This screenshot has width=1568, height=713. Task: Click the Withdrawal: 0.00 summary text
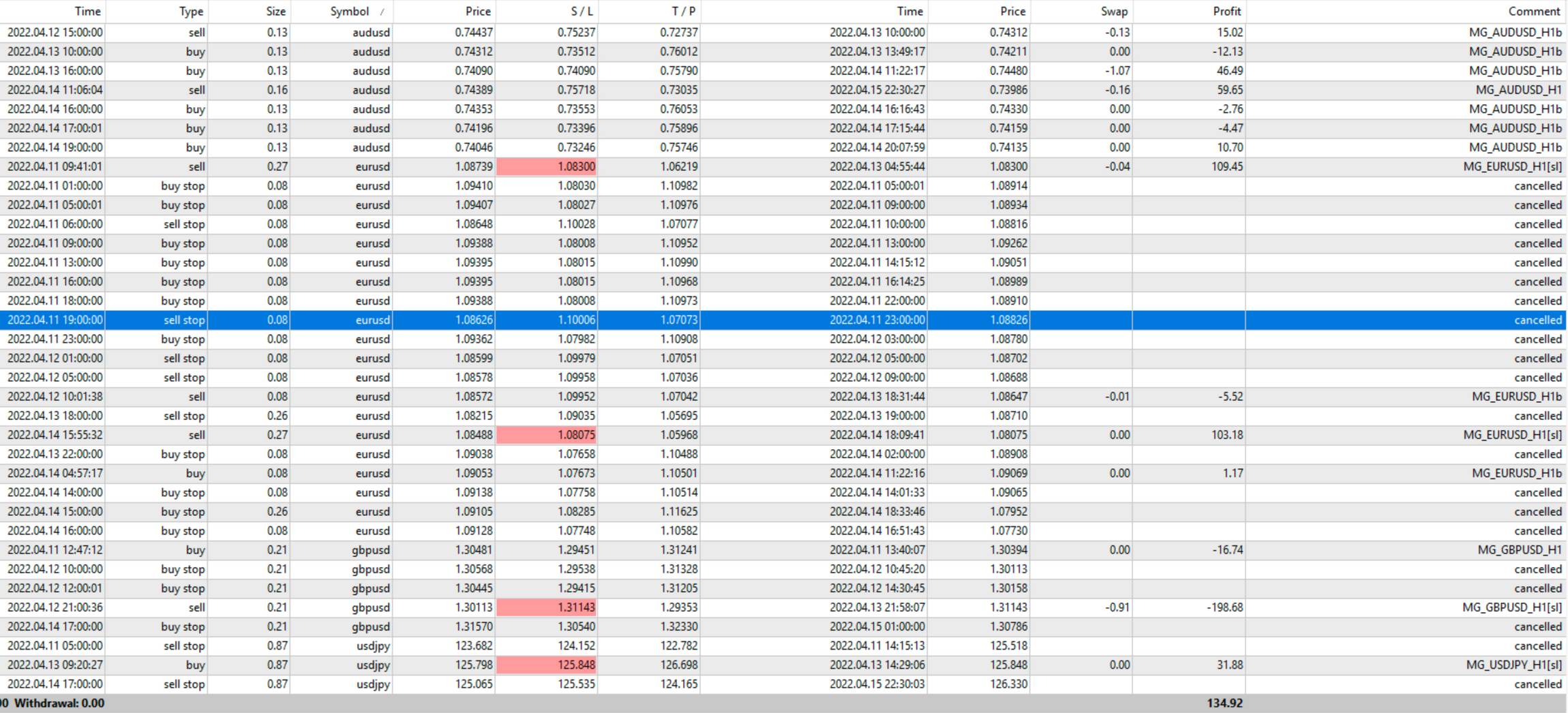coord(59,703)
